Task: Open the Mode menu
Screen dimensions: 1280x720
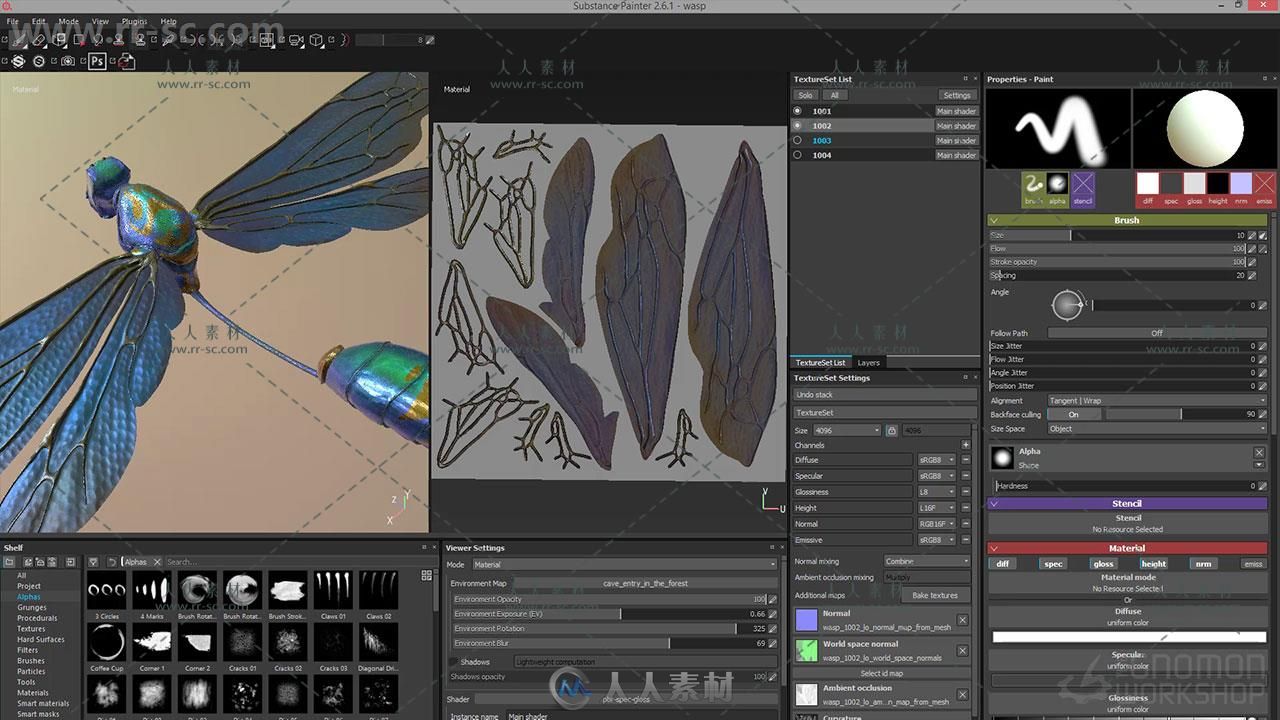Action: pos(68,21)
